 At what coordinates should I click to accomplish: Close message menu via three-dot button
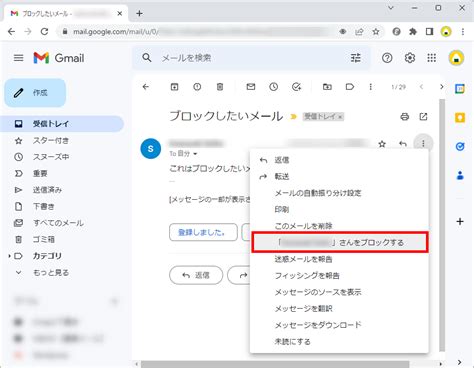click(x=423, y=144)
